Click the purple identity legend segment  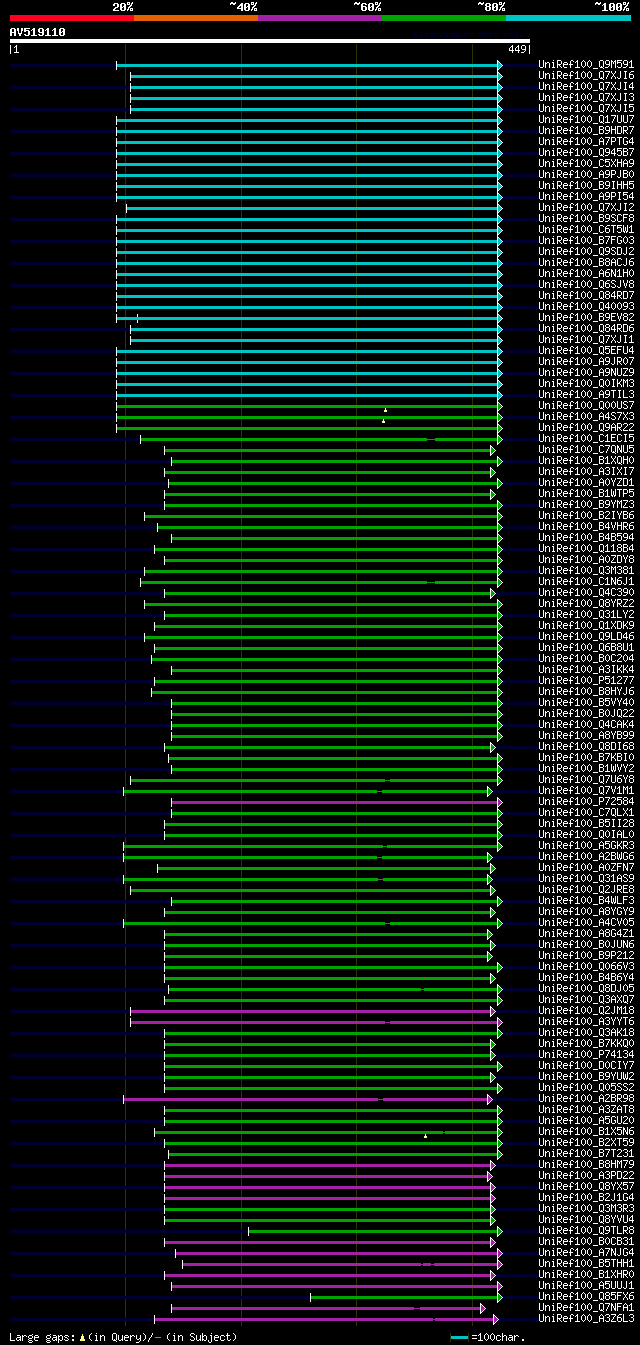coord(319,18)
